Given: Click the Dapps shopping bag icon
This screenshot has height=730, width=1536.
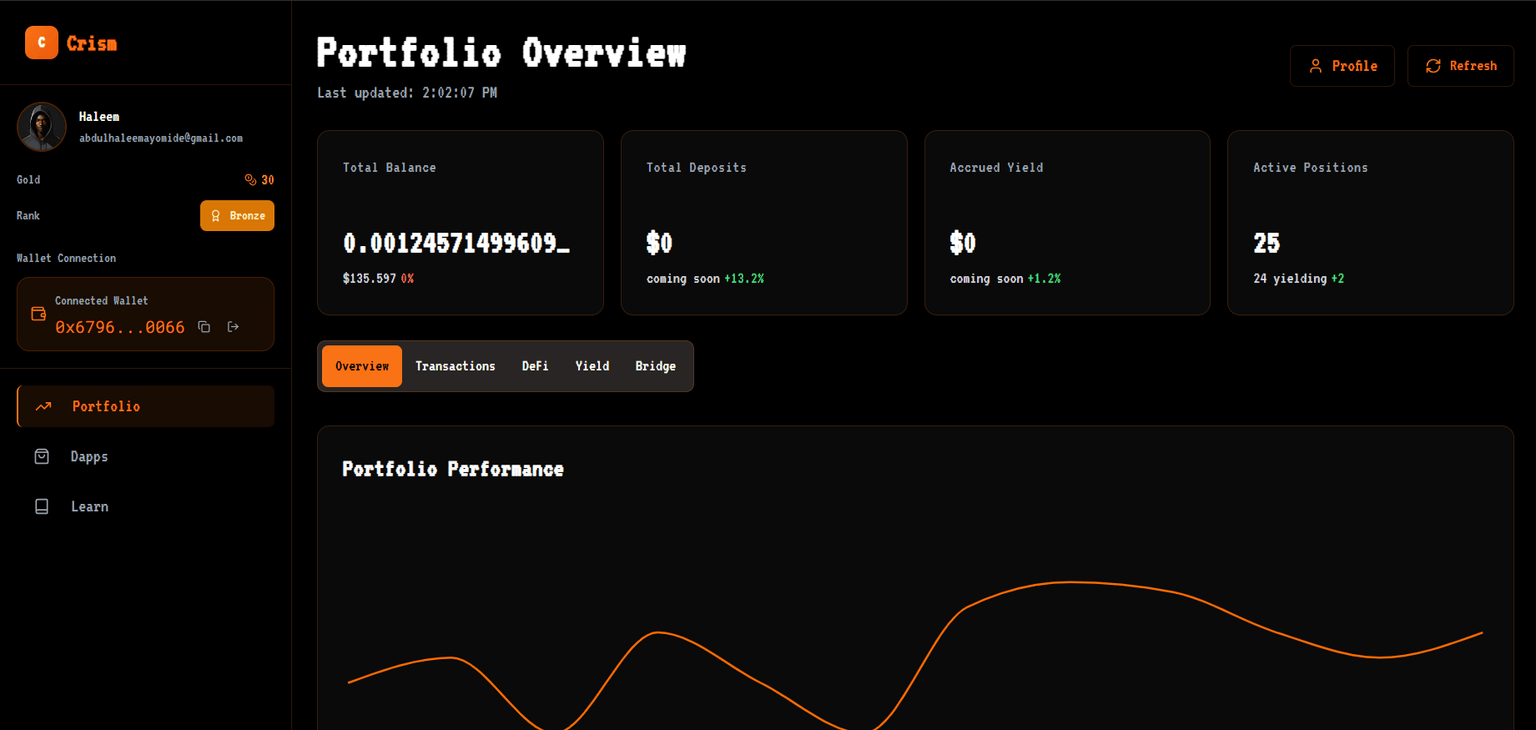Looking at the screenshot, I should (42, 457).
